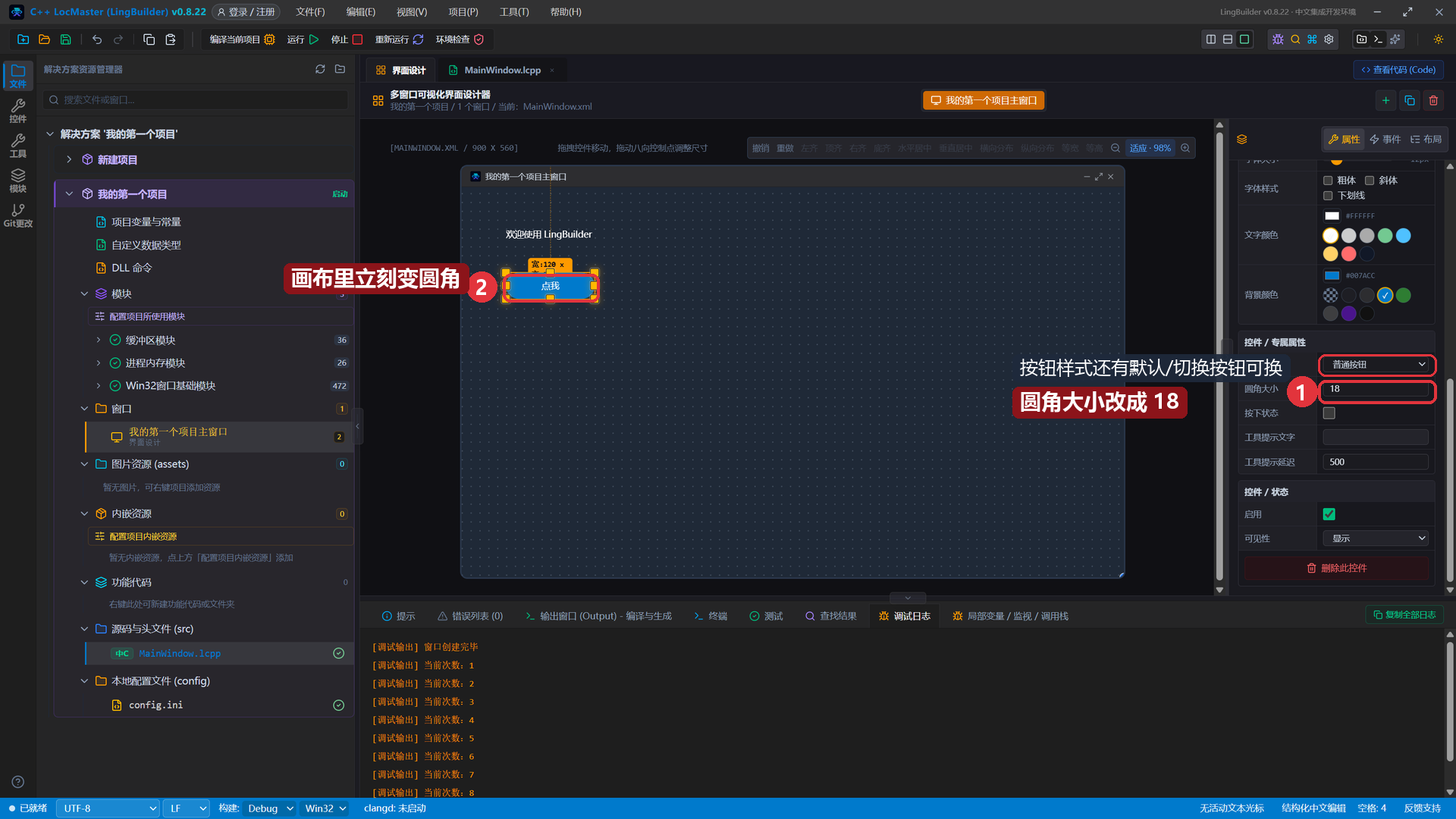Screen dimensions: 1456x819
Task: Switch to MainWindow.lcpp tab
Action: [502, 70]
